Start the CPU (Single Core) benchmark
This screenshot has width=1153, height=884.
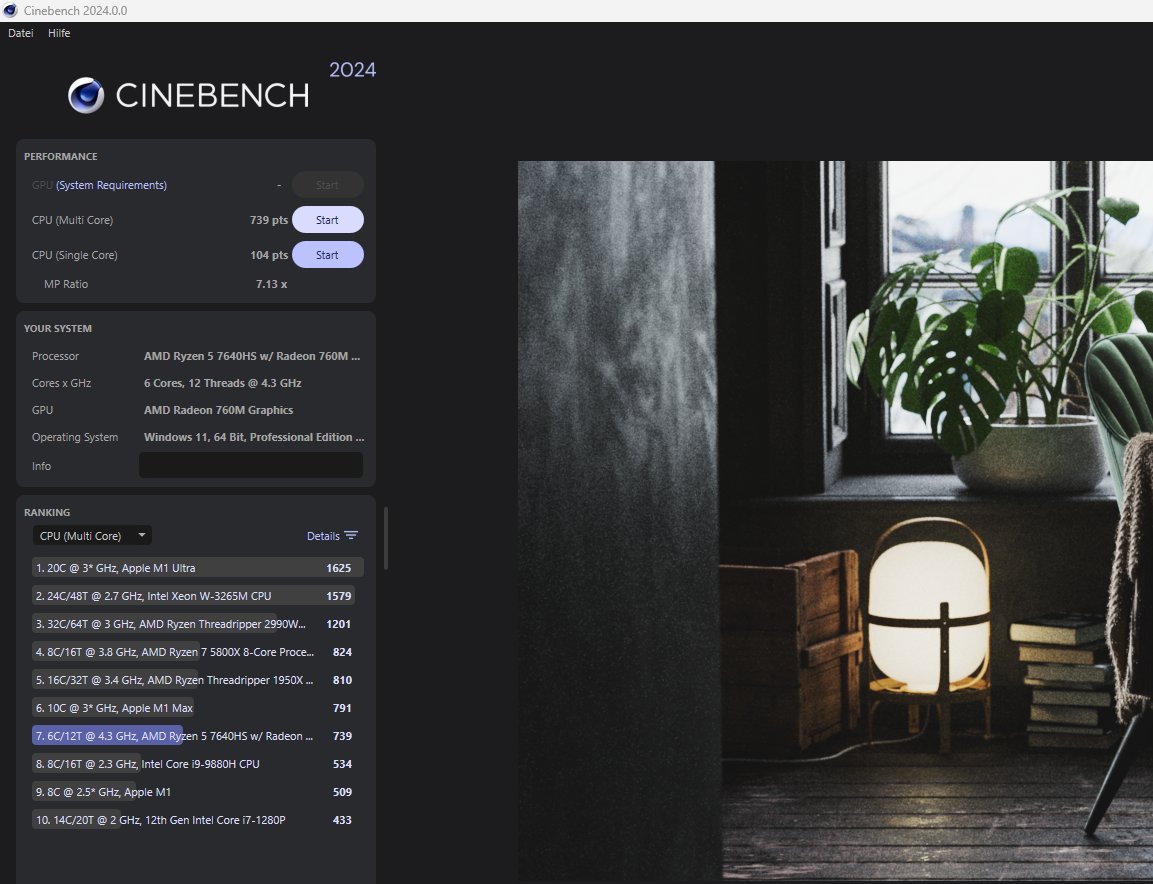[x=327, y=255]
